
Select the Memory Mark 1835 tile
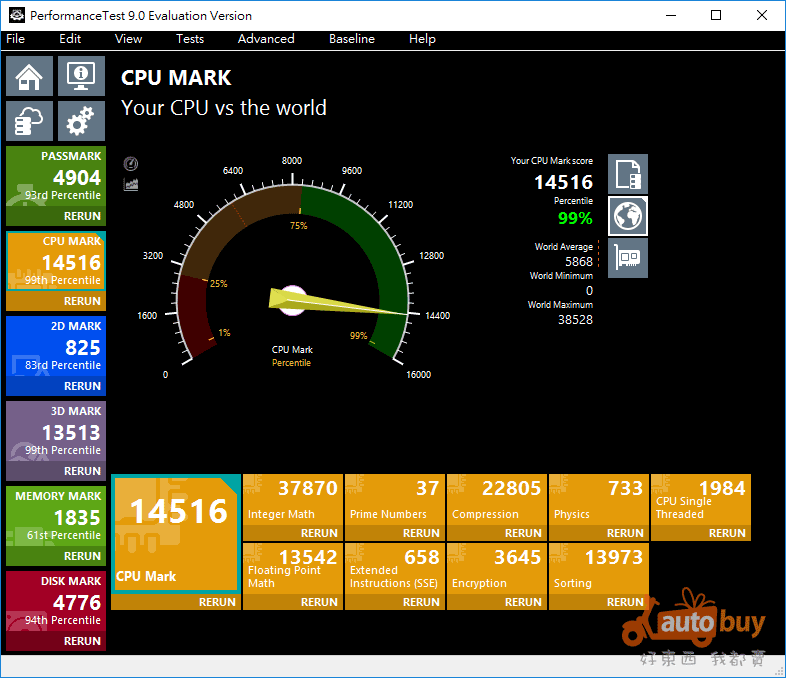pos(56,516)
